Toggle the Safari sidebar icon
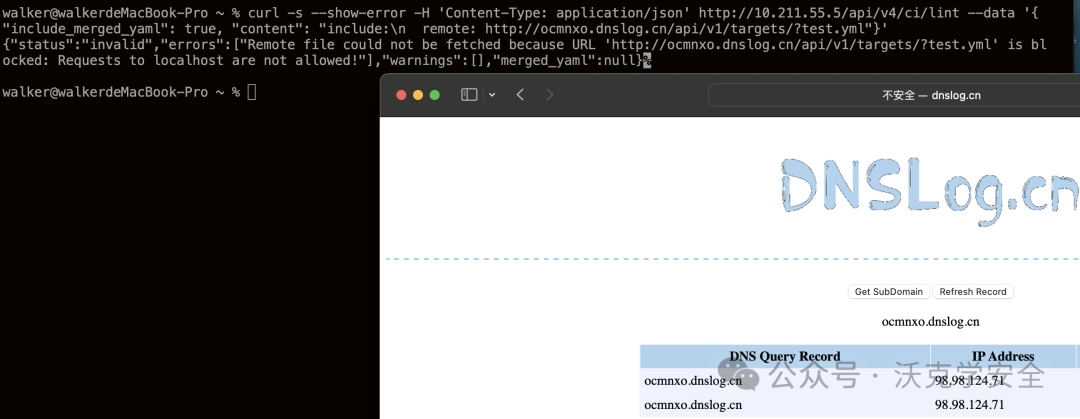Image resolution: width=1080 pixels, height=419 pixels. click(469, 95)
